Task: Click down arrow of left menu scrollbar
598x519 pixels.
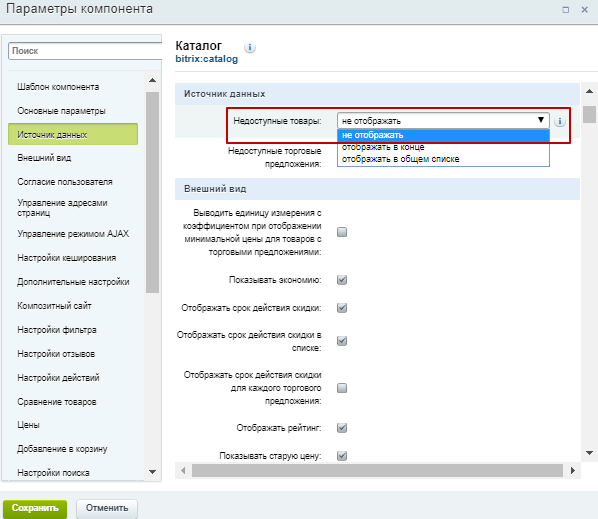Action: coord(153,472)
